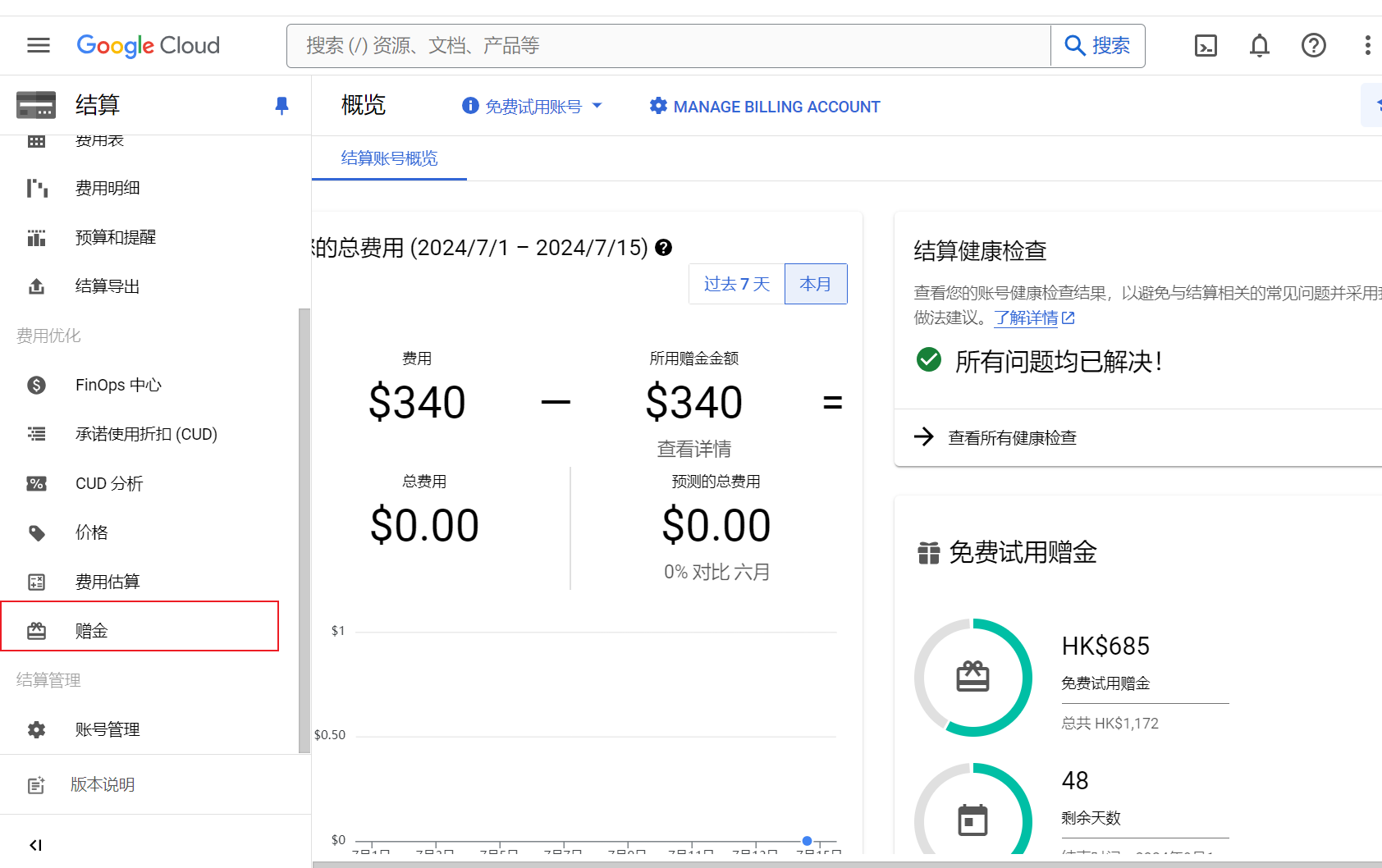Click the search field for resources

point(669,46)
